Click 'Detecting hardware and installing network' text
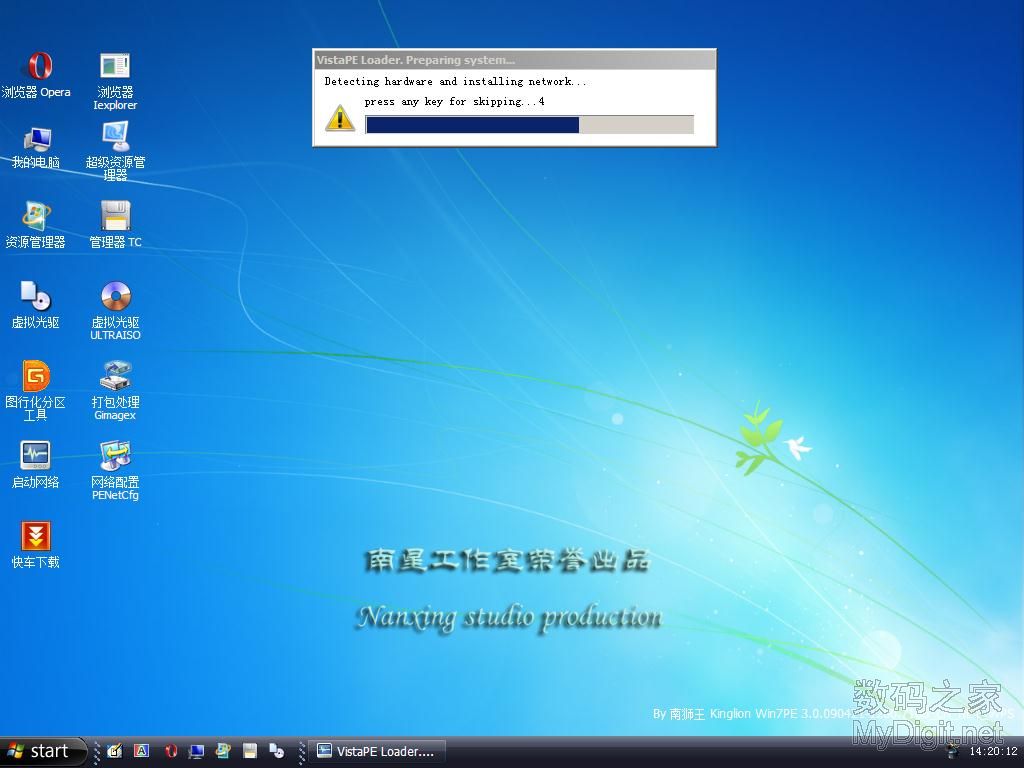Screen dimensions: 1024x768 455,82
